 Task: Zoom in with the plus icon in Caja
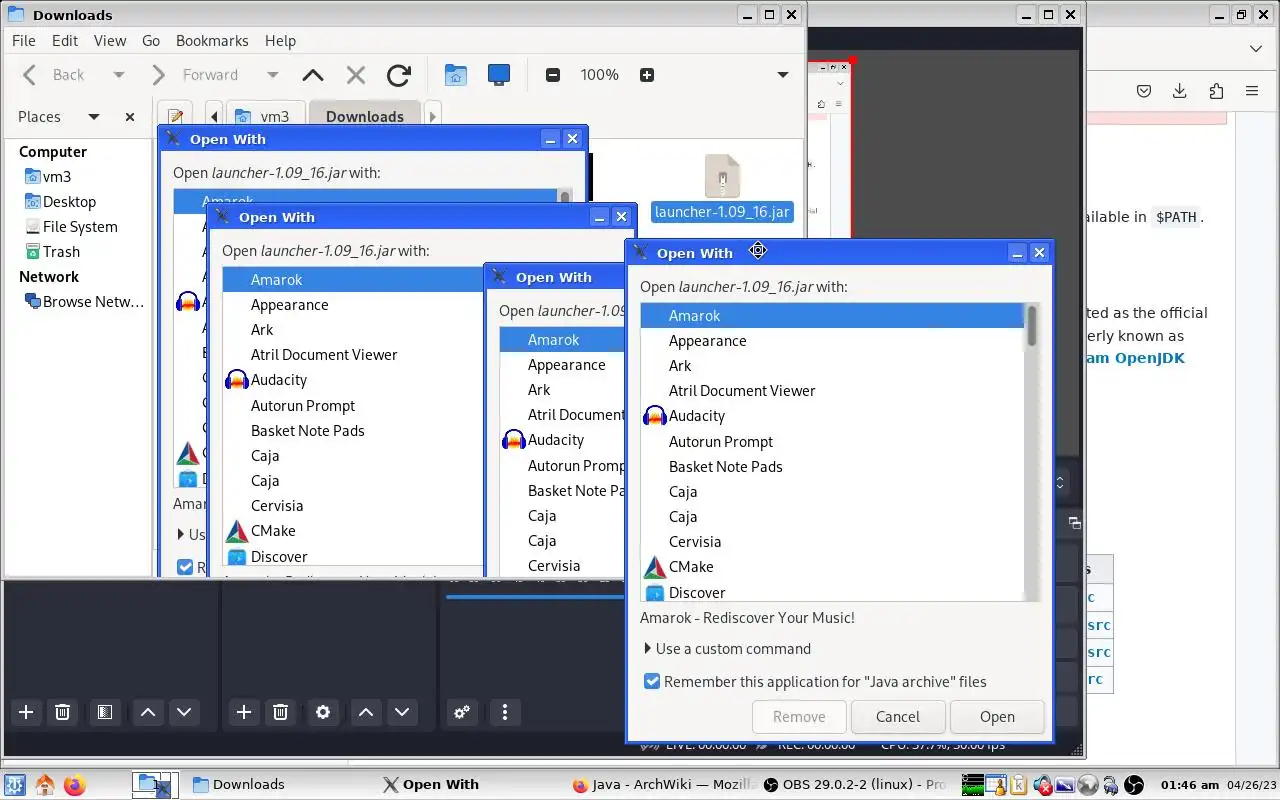tap(647, 75)
